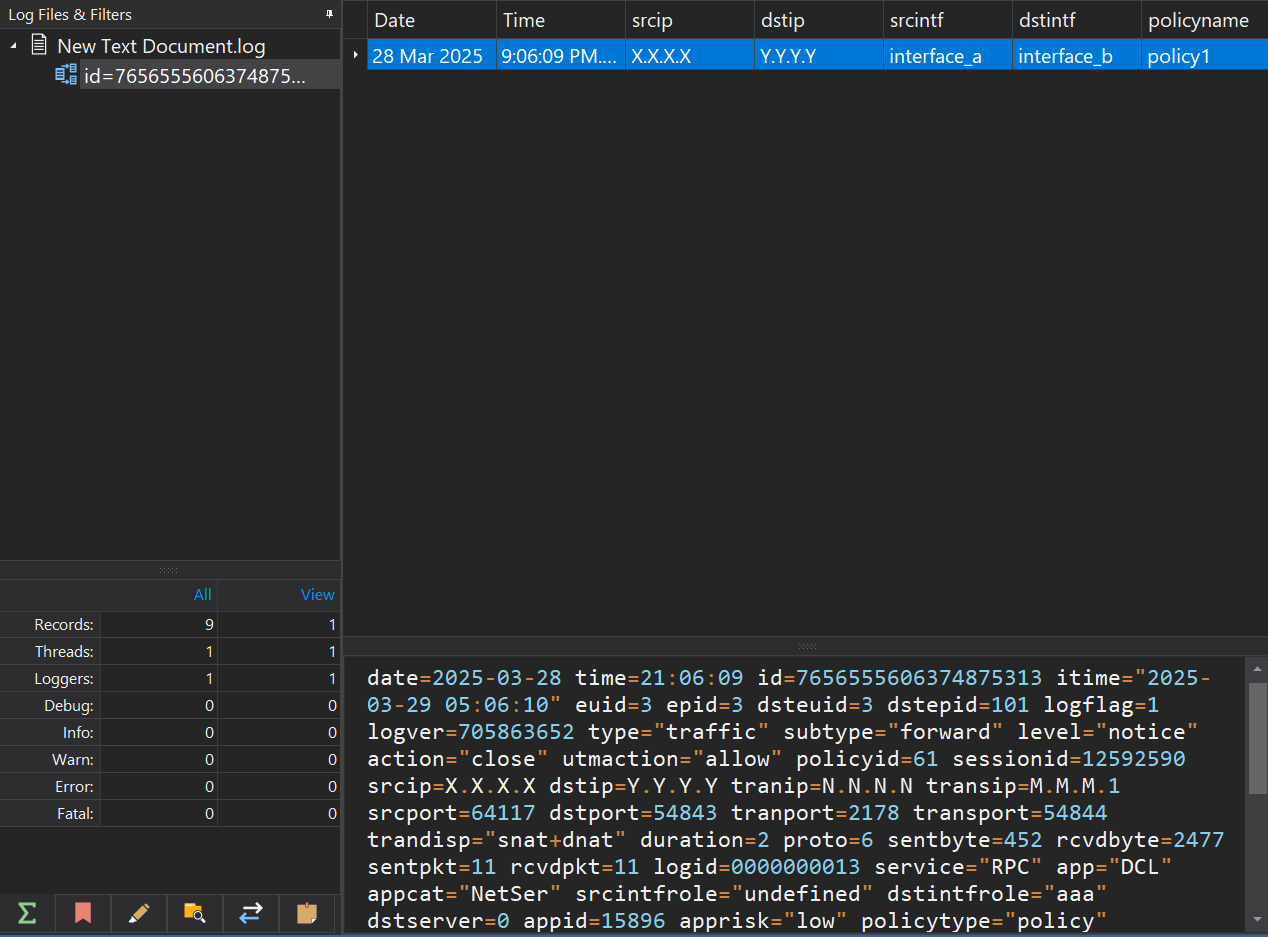Sort by the Date column header
Viewport: 1268px width, 937px height.
(431, 20)
